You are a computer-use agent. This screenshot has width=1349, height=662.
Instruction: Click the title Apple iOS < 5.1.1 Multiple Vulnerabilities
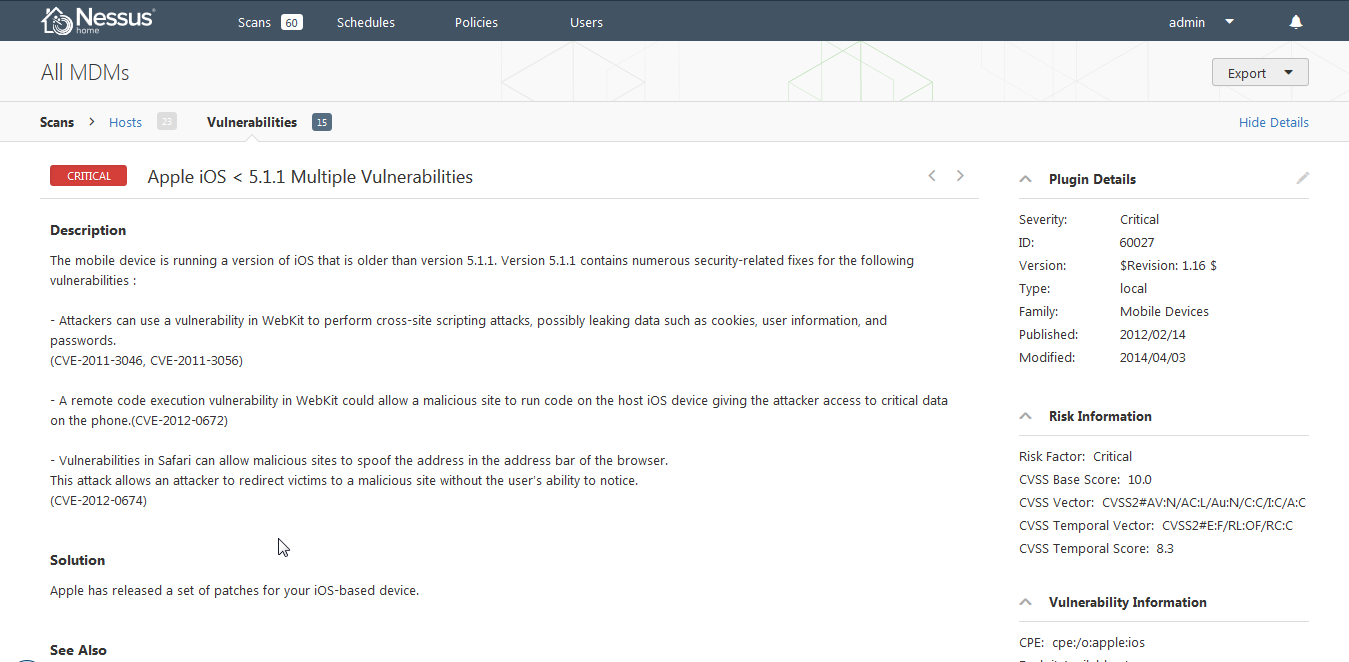[310, 177]
